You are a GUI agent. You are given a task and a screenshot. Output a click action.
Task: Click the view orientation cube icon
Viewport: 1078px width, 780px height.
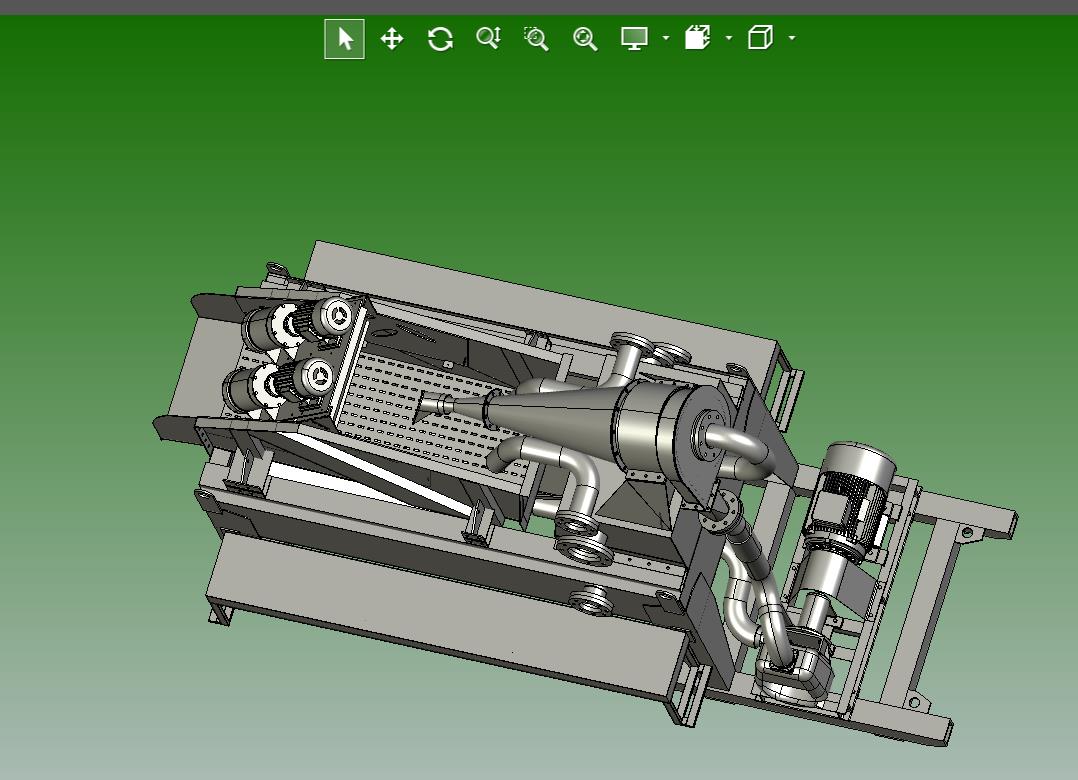coord(760,38)
